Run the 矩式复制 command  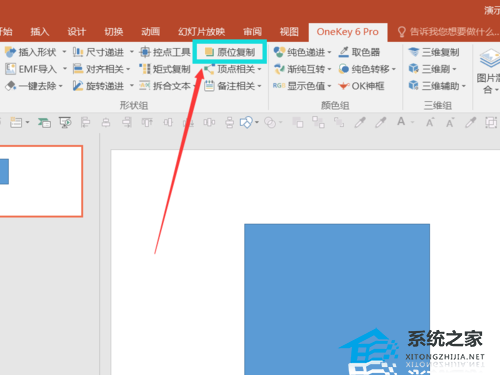click(x=165, y=69)
